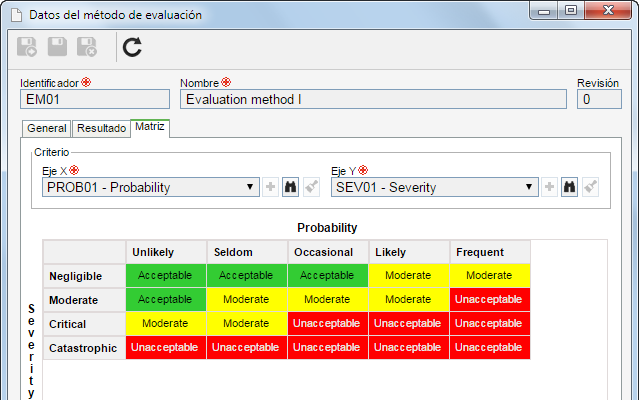Clear the Eje X field with eraser icon
This screenshot has height=400, width=639.
coord(311,187)
